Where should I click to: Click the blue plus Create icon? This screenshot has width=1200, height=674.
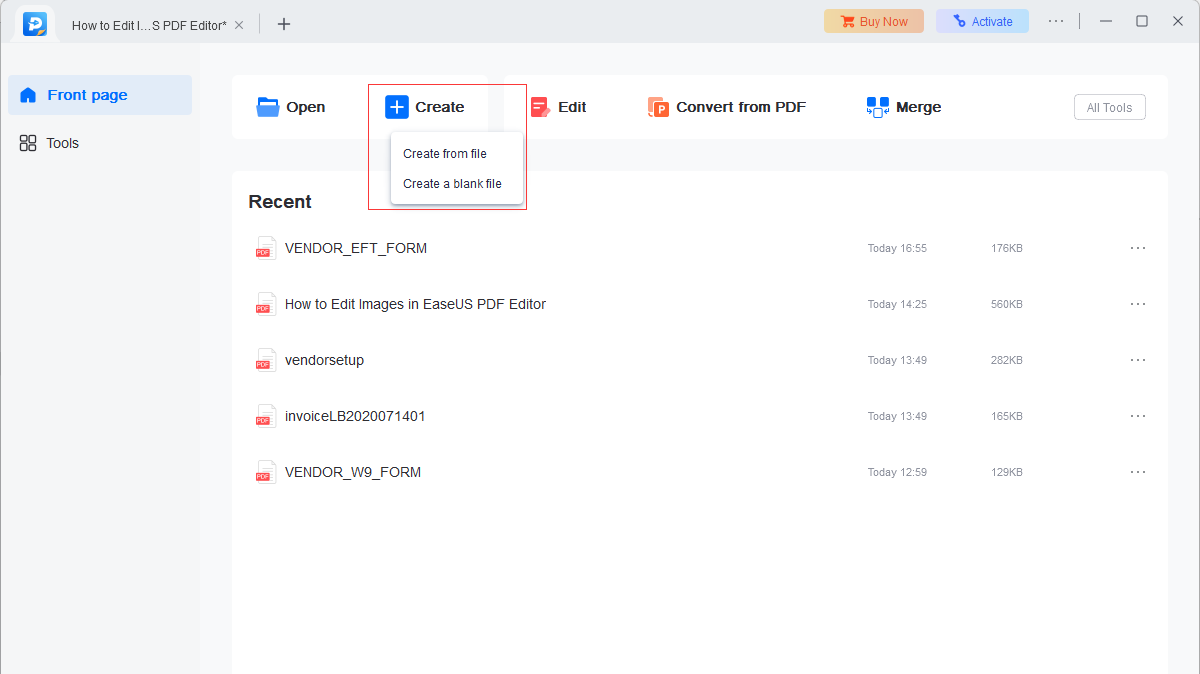tap(397, 107)
